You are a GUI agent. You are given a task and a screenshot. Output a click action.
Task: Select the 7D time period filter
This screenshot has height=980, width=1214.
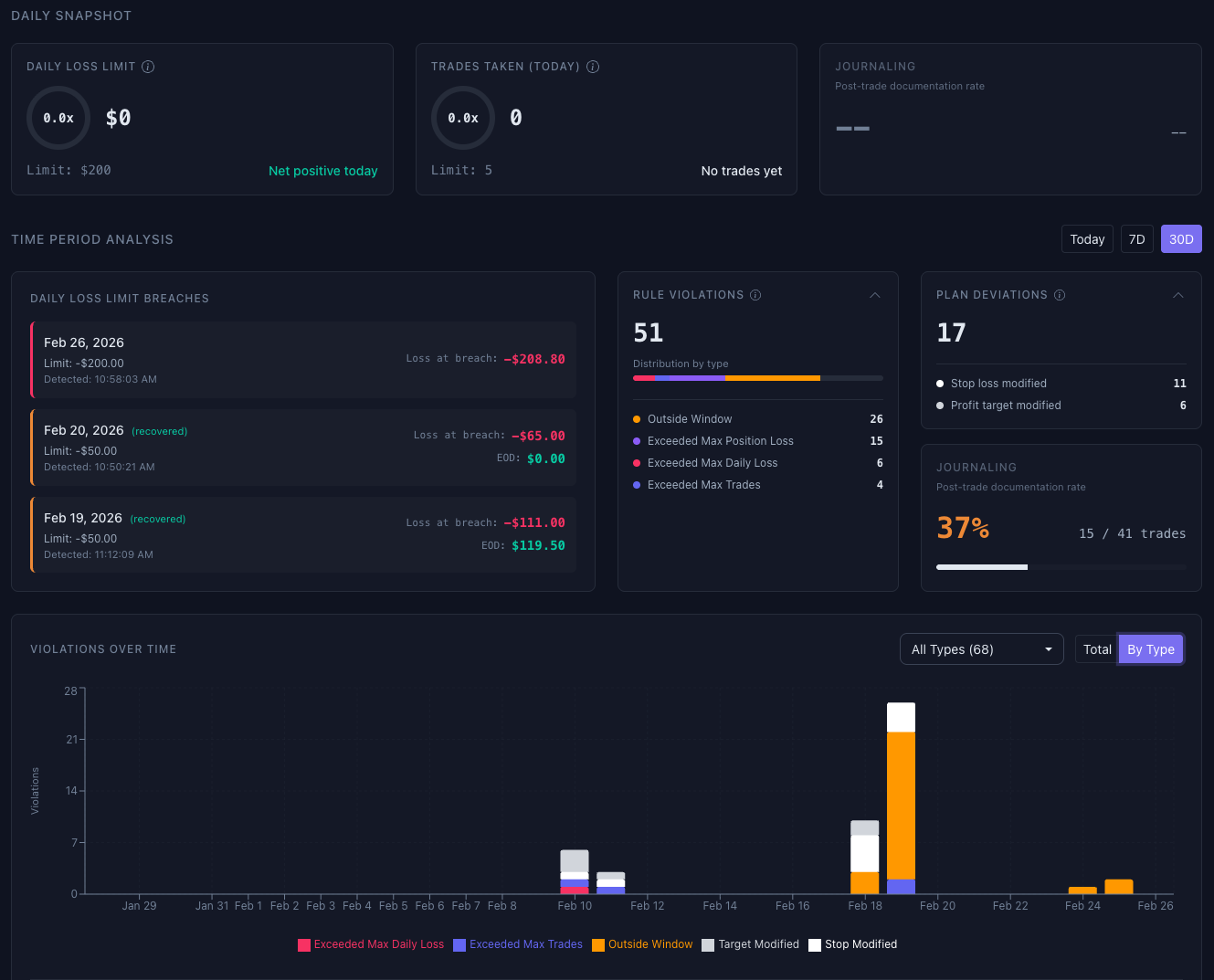(1136, 238)
